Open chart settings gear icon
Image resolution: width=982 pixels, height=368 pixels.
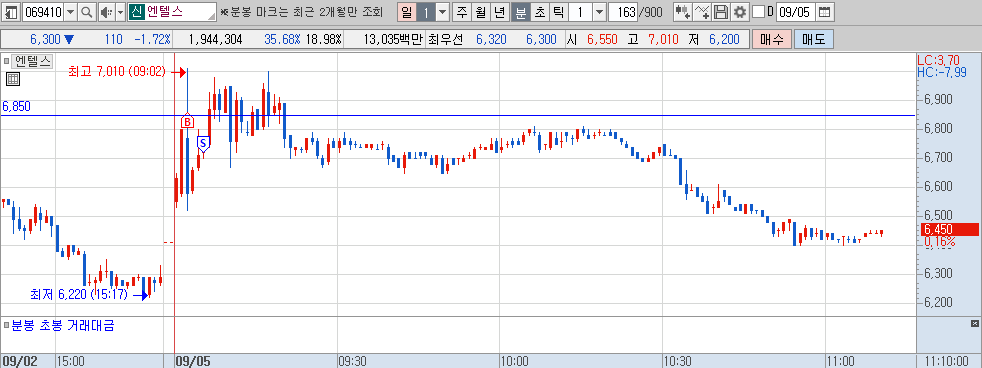tap(740, 12)
